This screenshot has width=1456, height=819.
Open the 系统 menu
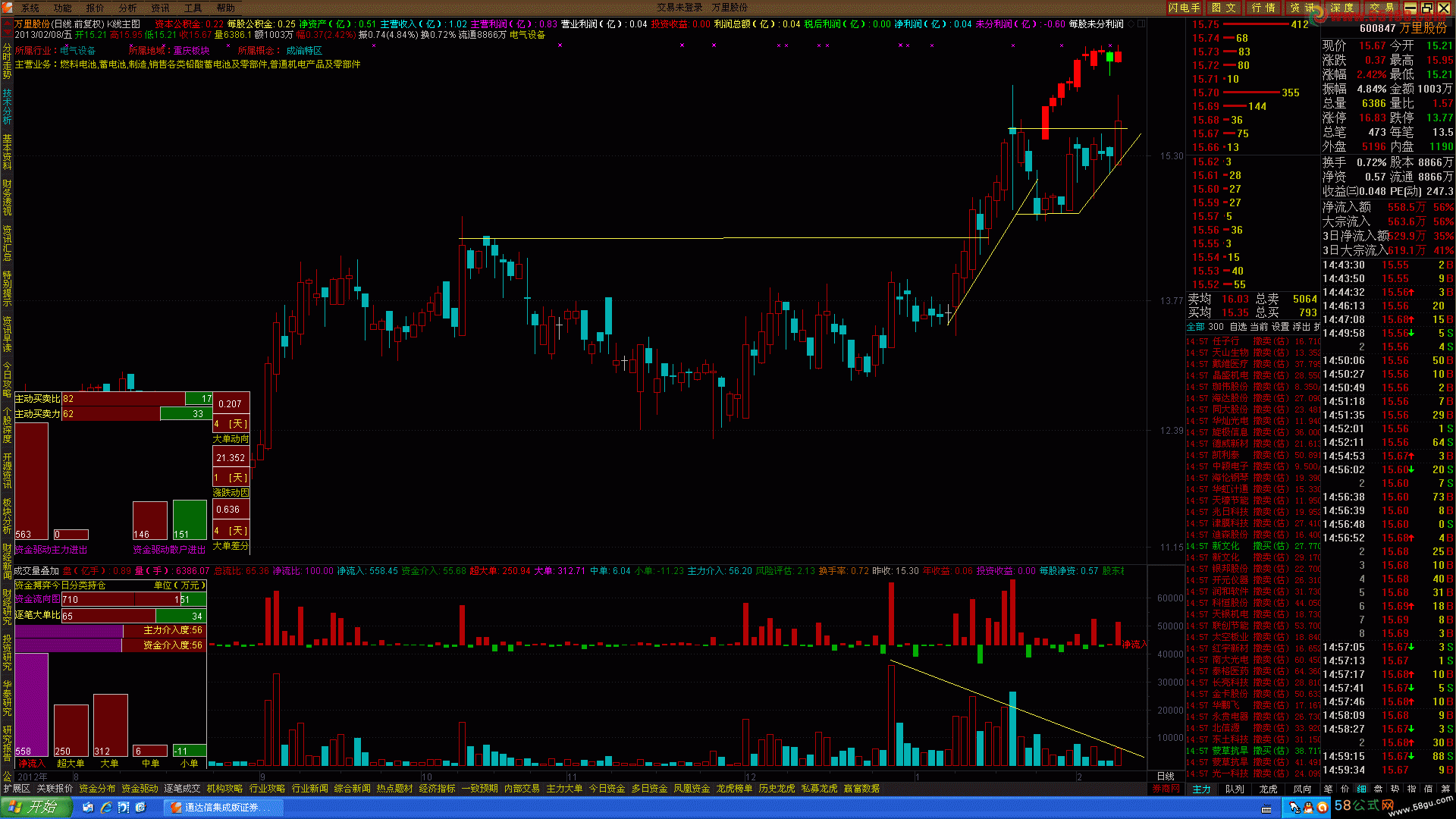coord(30,8)
